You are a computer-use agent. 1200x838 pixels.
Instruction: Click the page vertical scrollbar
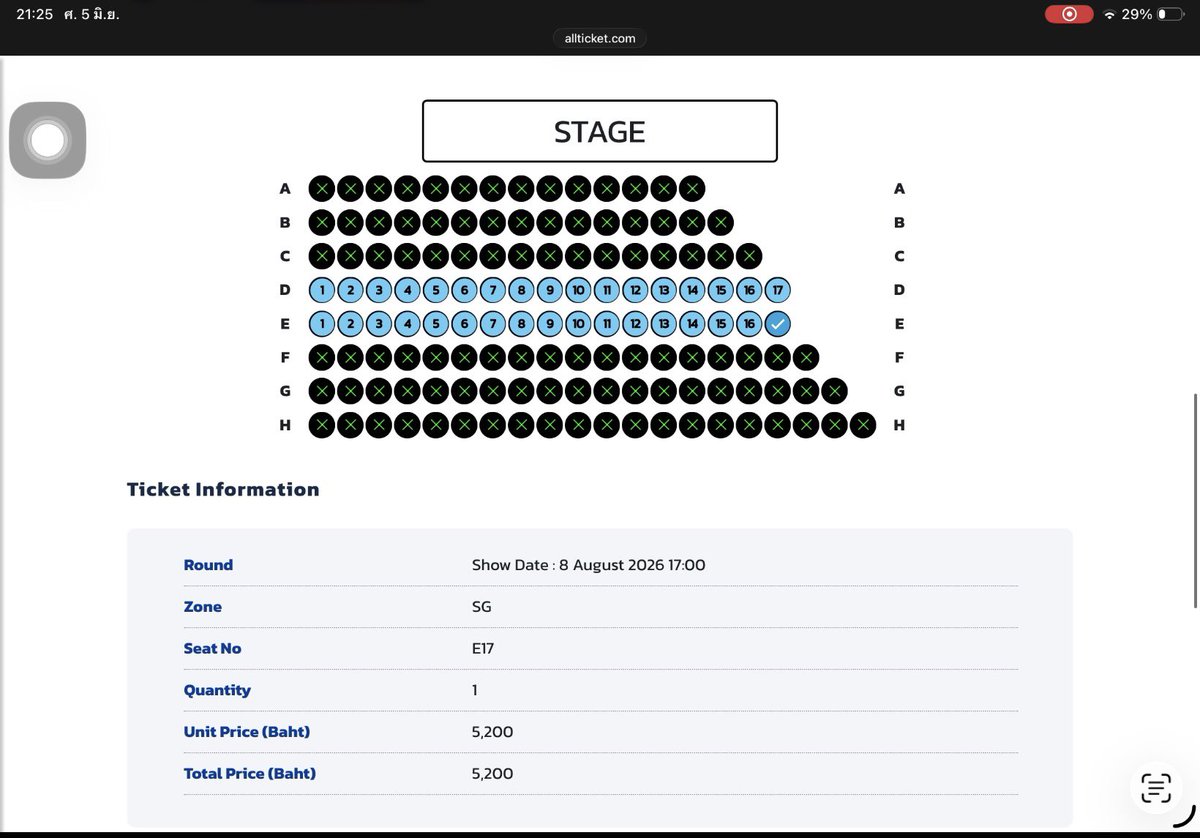click(1195, 500)
